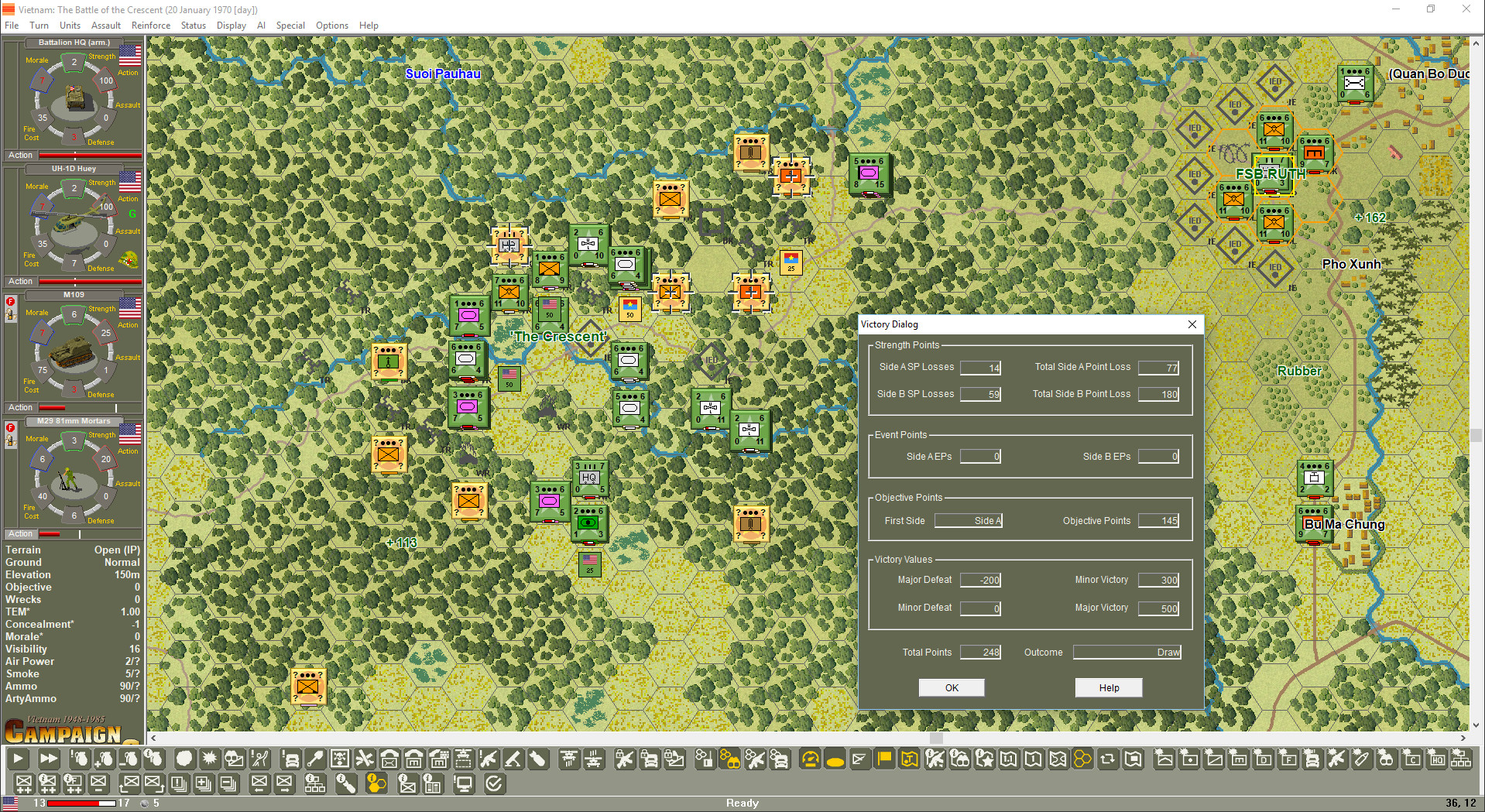Click the stacked plus layers icon
This screenshot has width=1485, height=812.
click(x=203, y=784)
